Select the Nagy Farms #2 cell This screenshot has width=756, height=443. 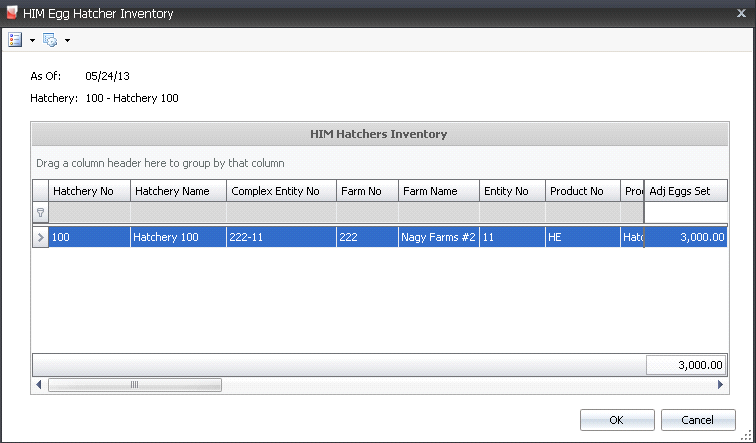tap(438, 237)
